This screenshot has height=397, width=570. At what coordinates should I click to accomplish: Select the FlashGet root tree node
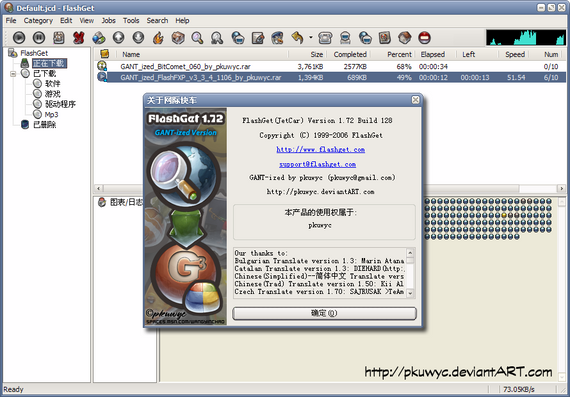click(34, 53)
